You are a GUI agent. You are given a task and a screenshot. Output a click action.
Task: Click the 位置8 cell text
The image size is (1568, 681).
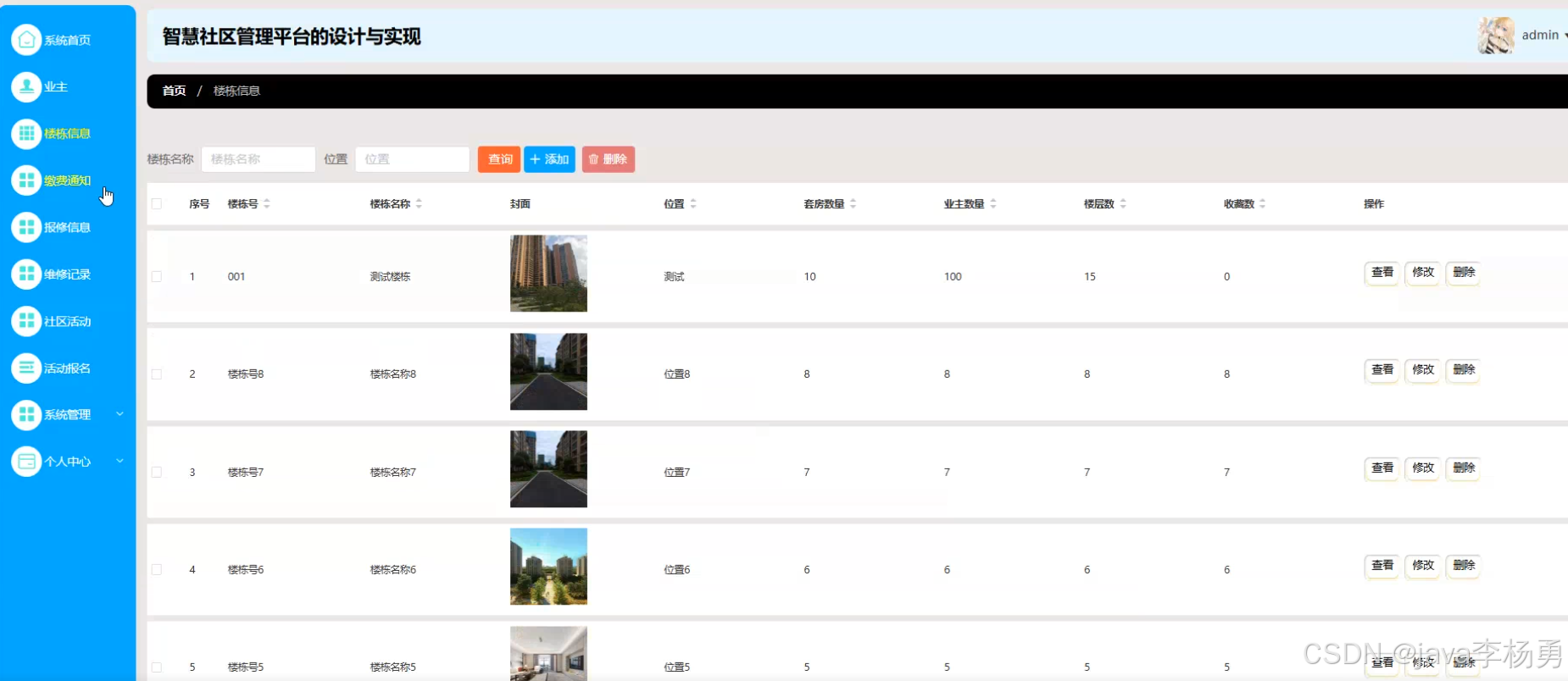click(x=677, y=374)
